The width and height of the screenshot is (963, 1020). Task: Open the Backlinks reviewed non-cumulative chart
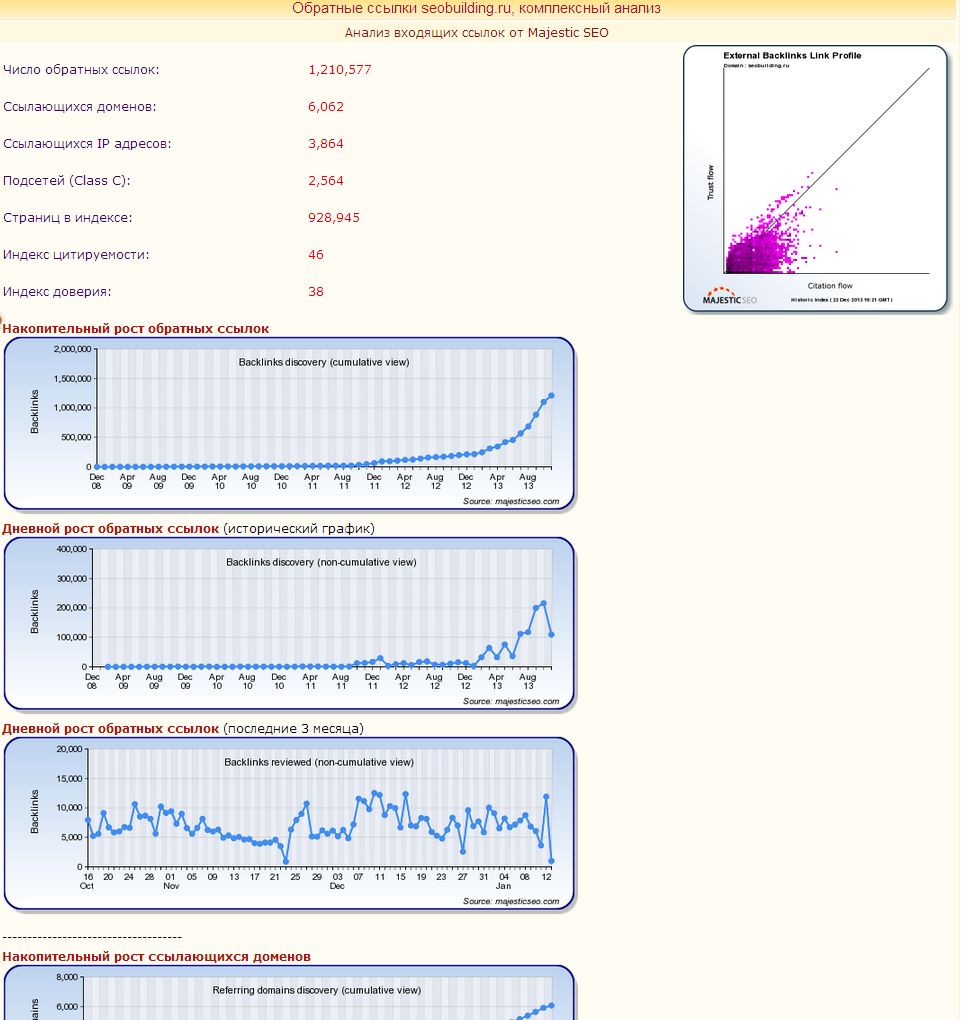[289, 824]
